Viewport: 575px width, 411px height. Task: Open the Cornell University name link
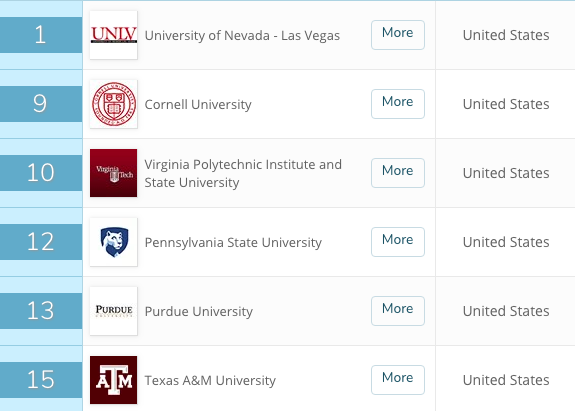(x=198, y=104)
